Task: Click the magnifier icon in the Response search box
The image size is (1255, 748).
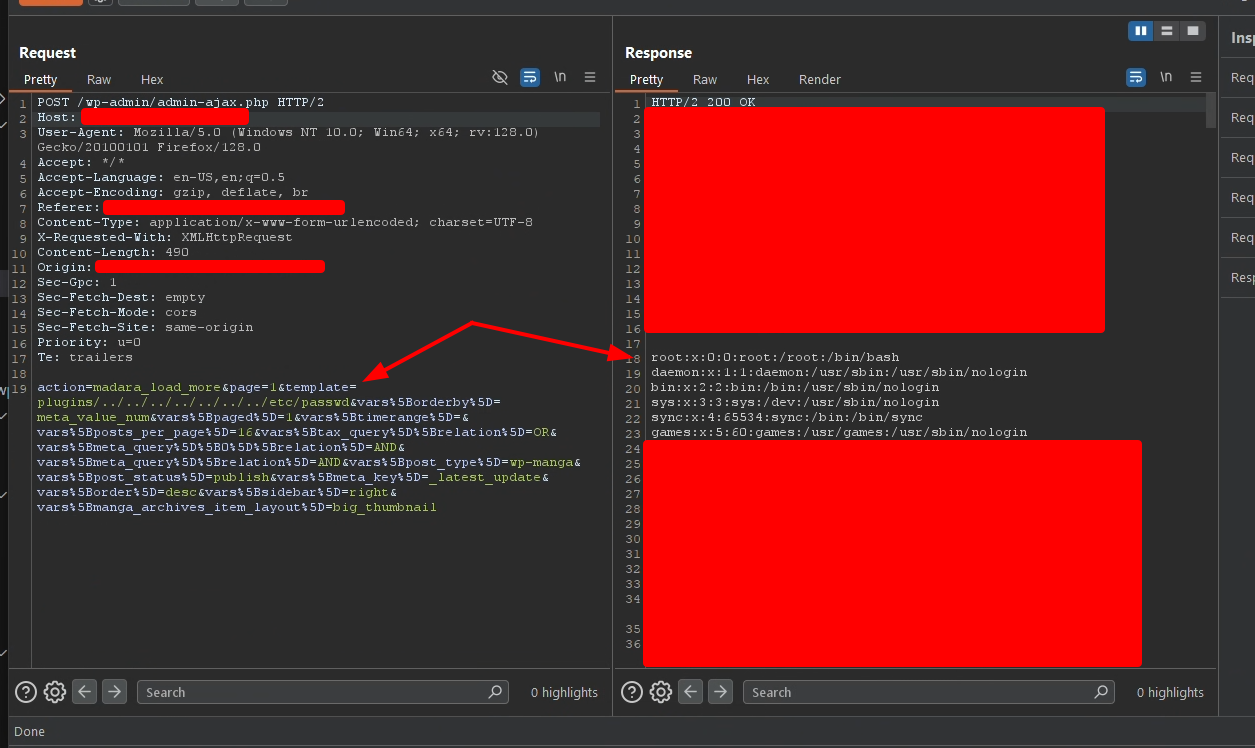Action: point(1101,691)
